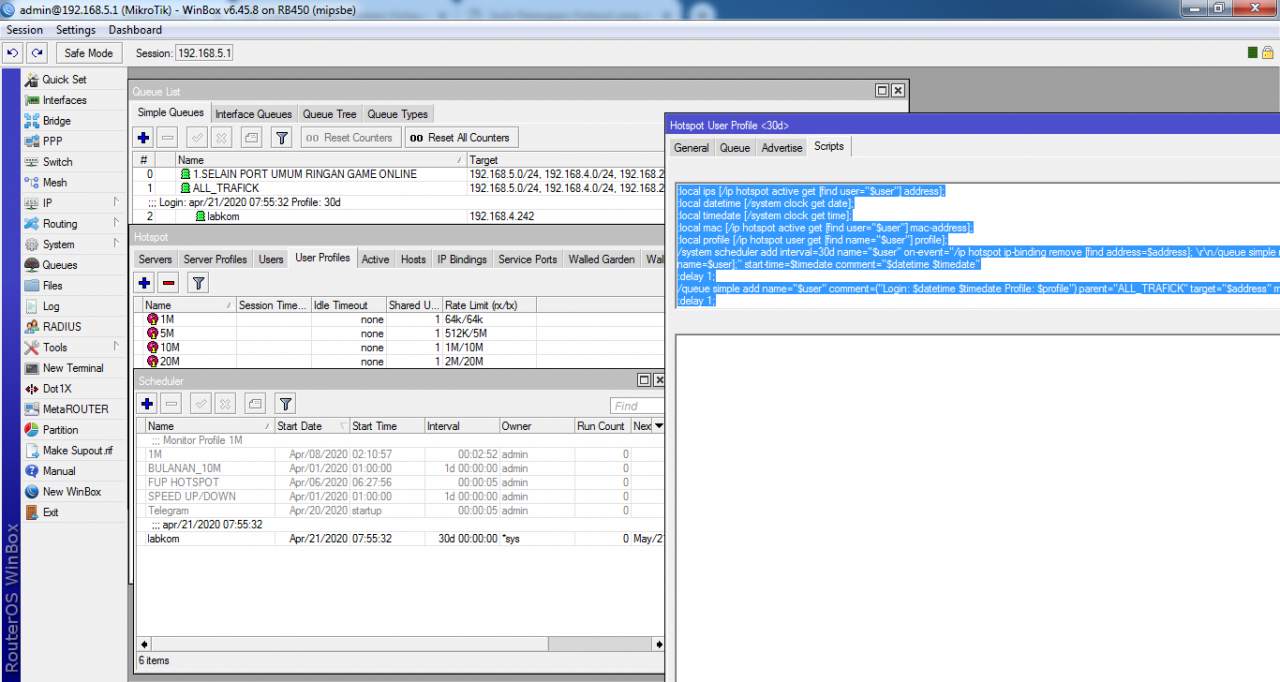Click the scheduler Find search field
Image resolution: width=1280 pixels, height=682 pixels.
tap(636, 406)
